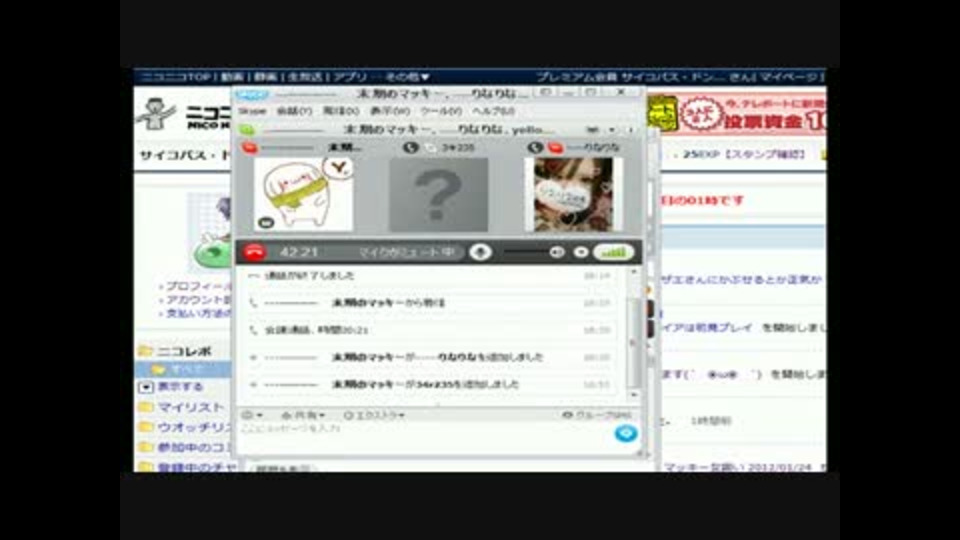Viewport: 960px width, 540px height.
Task: Open 動画 link in Niconico top bar
Action: 232,77
